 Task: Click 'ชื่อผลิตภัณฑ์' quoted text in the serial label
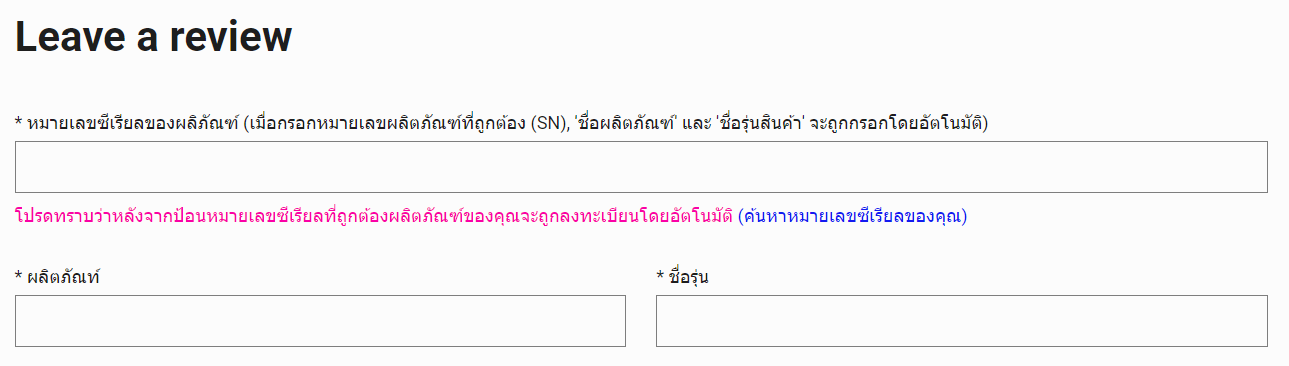click(x=628, y=123)
